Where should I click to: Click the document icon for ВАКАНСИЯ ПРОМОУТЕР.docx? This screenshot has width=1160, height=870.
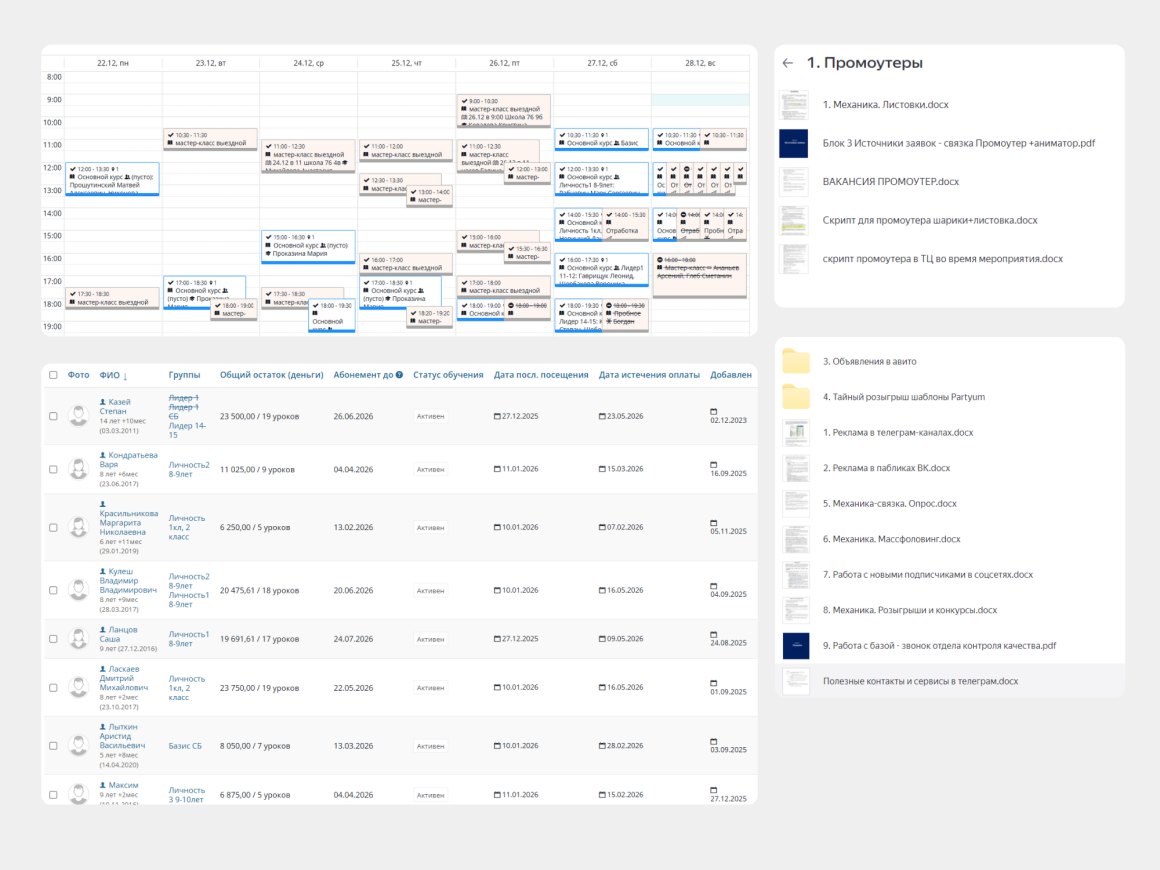794,182
